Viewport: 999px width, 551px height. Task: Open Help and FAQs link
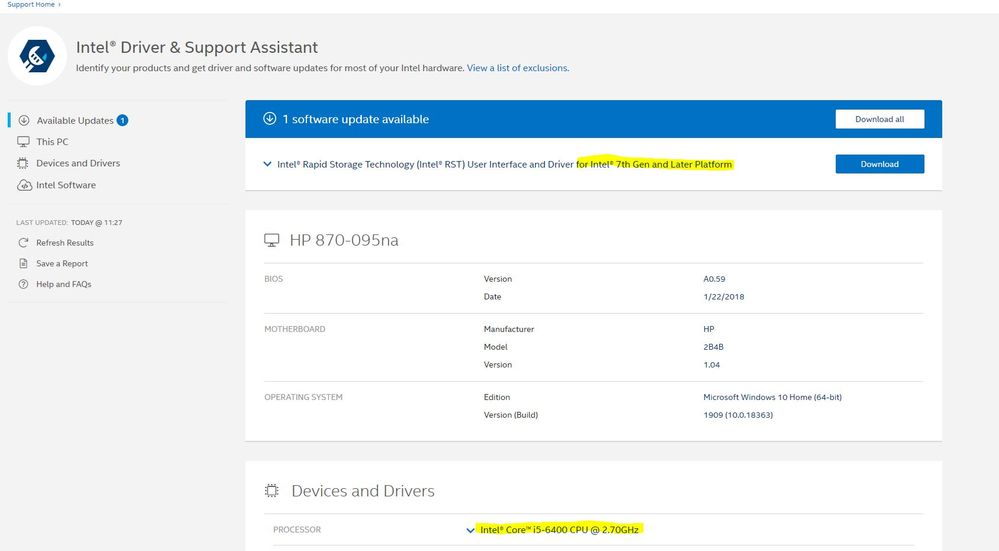pyautogui.click(x=64, y=284)
